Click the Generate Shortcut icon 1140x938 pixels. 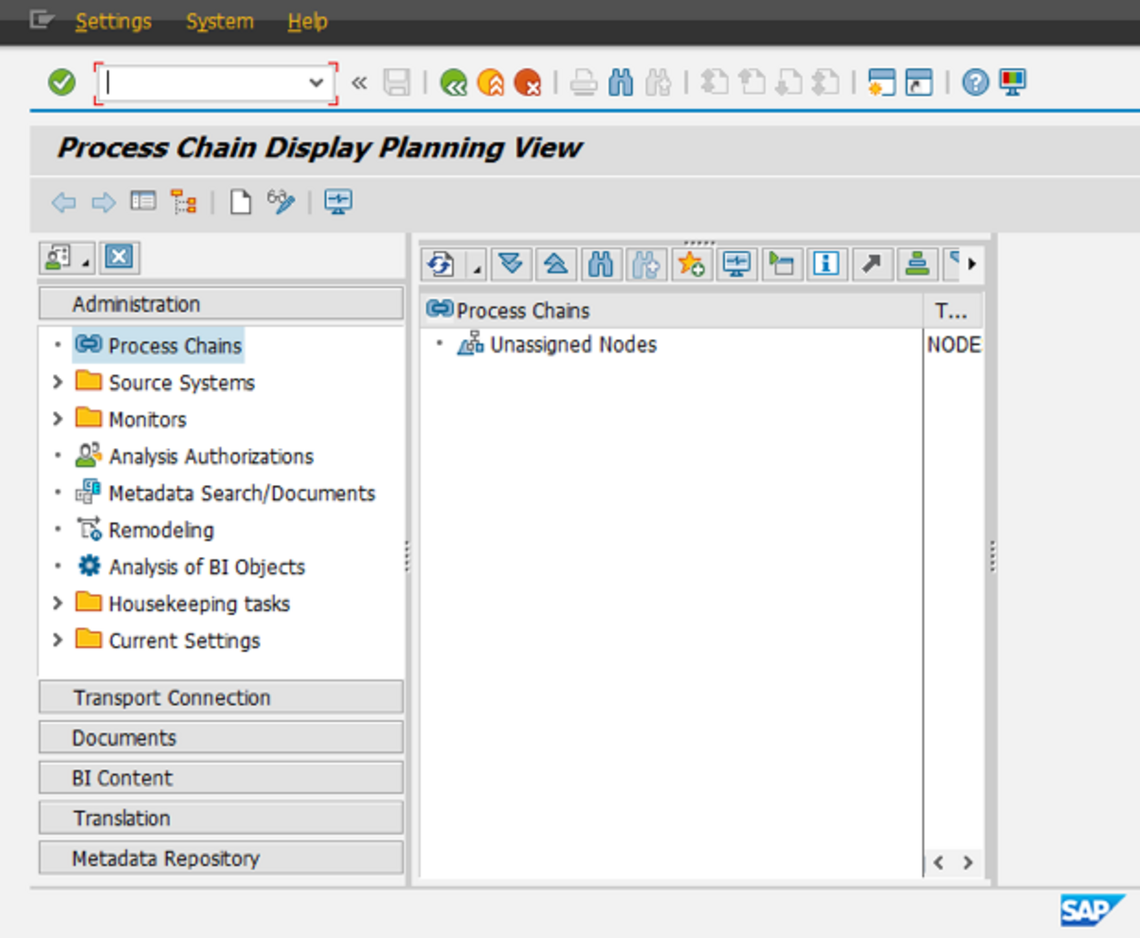(x=919, y=82)
